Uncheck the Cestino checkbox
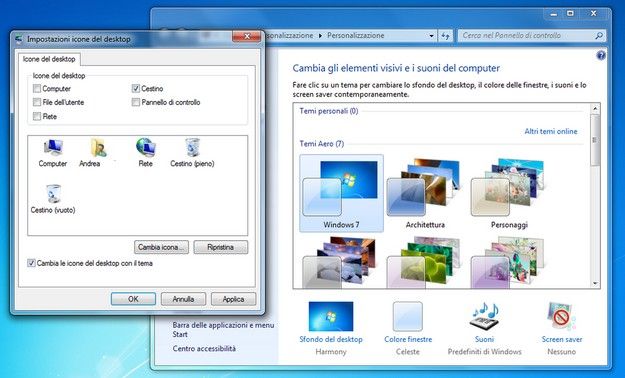 [136, 88]
